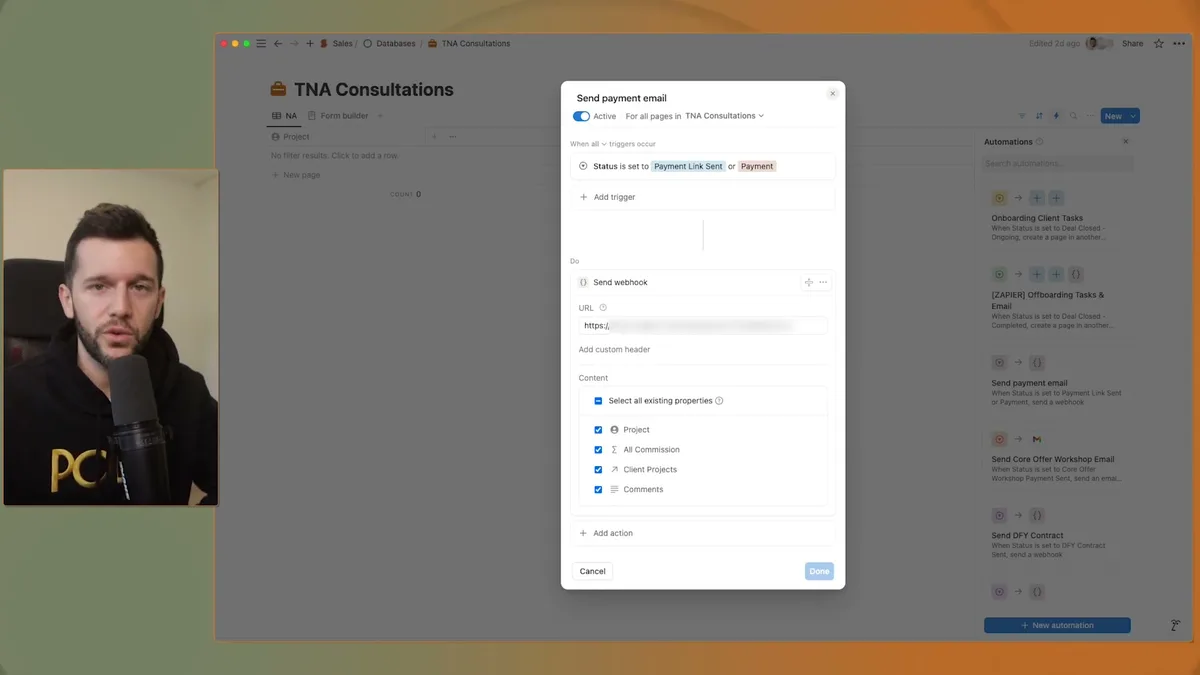Uncheck the Comments property checkbox
This screenshot has width=1200, height=675.
point(598,489)
